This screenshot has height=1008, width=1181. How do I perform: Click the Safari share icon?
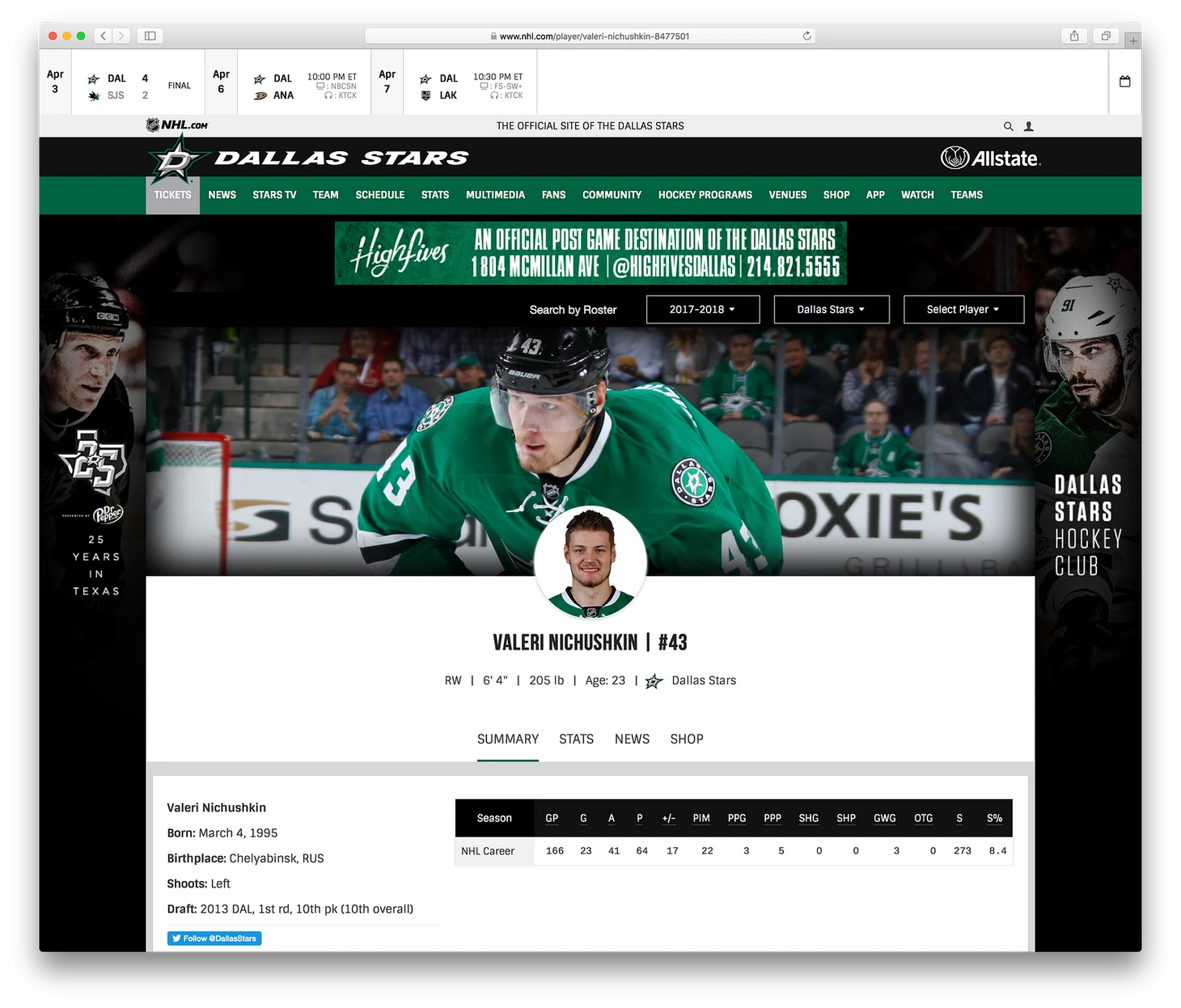pyautogui.click(x=1074, y=36)
